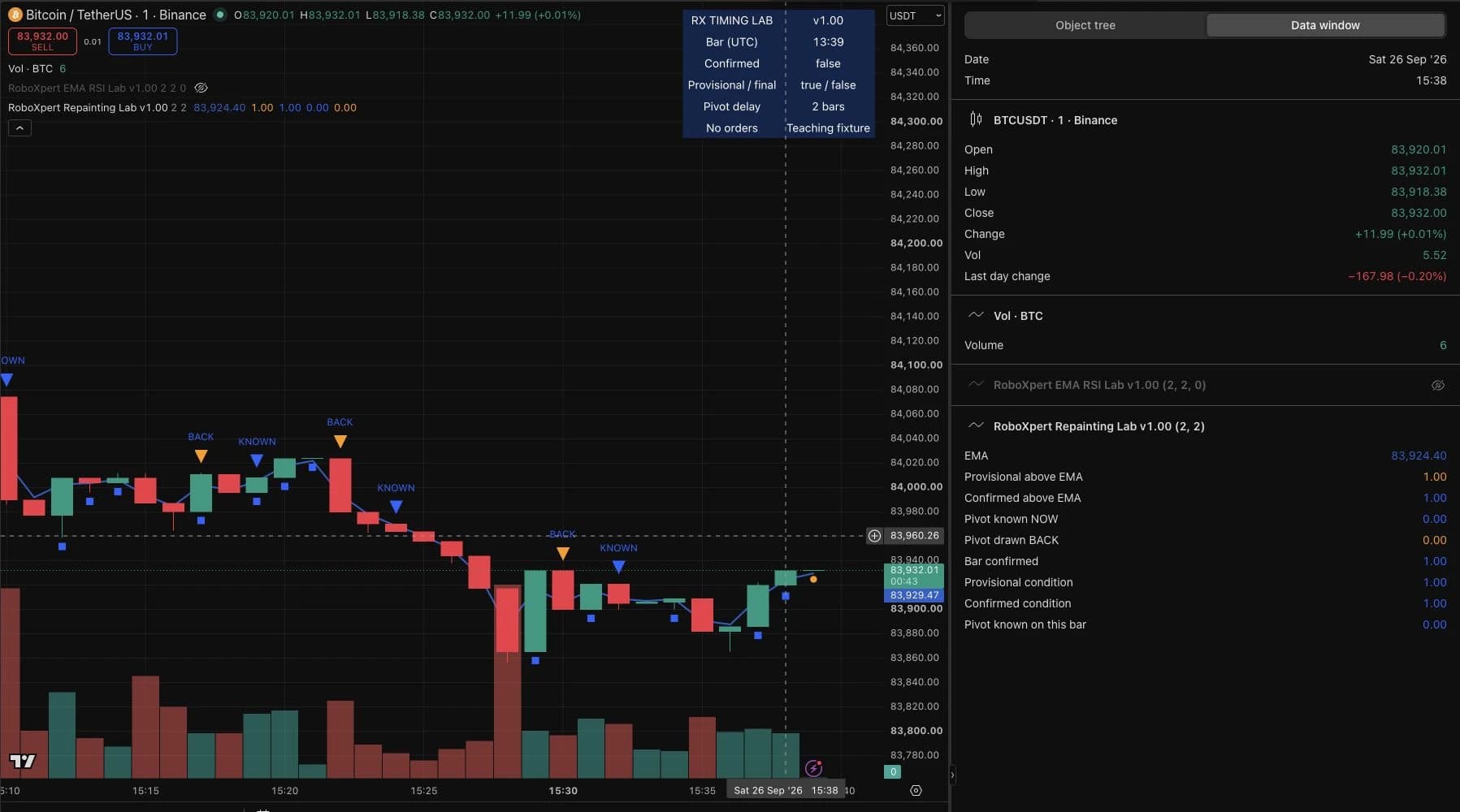The image size is (1460, 812).
Task: Select the RoboXpert Repainting Lab legend title
Action: click(x=88, y=107)
